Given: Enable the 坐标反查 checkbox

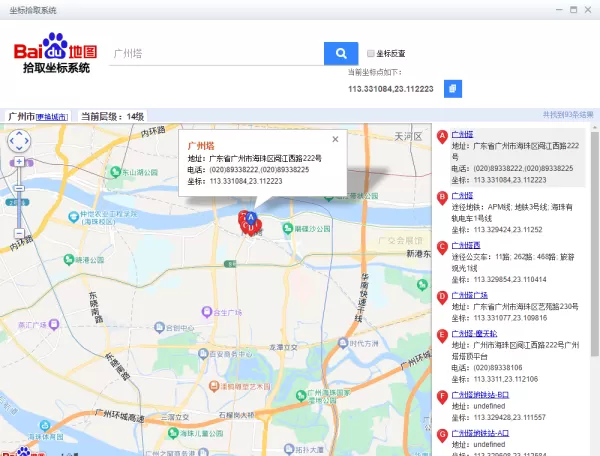Looking at the screenshot, I should tap(370, 53).
